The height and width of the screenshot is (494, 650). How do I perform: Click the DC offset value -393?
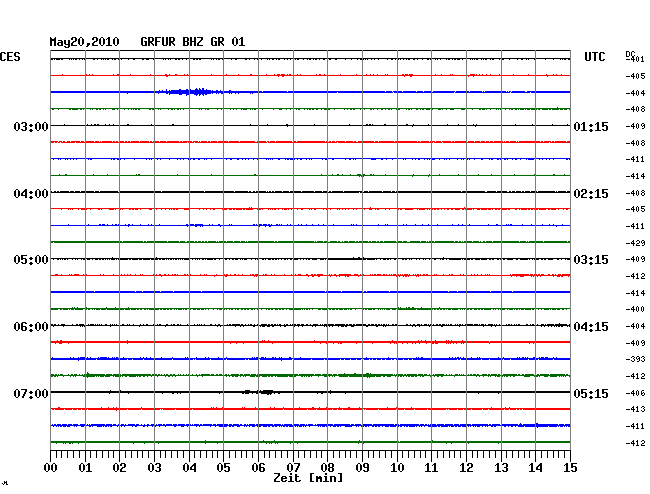tap(635, 359)
